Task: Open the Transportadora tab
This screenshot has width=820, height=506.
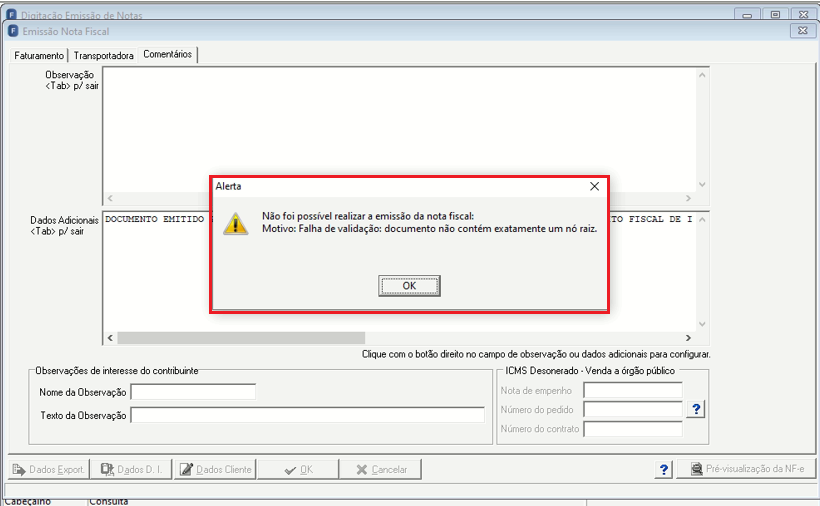Action: (x=104, y=55)
